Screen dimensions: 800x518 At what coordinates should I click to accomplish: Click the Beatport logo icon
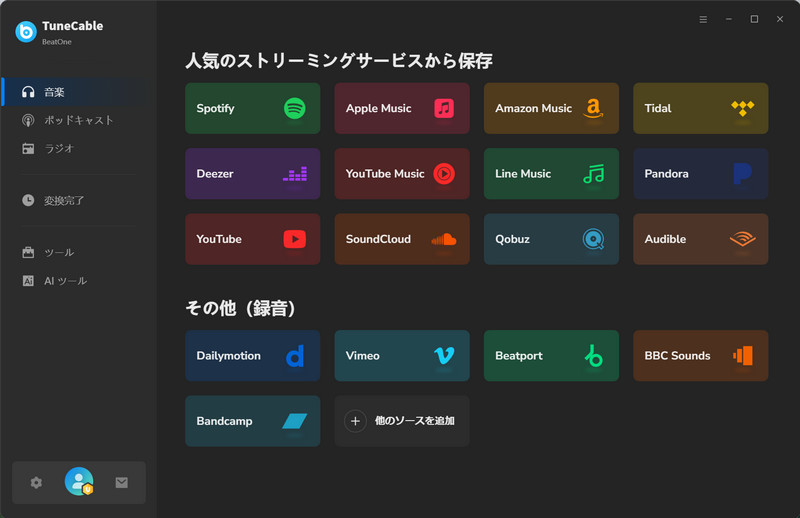(593, 356)
